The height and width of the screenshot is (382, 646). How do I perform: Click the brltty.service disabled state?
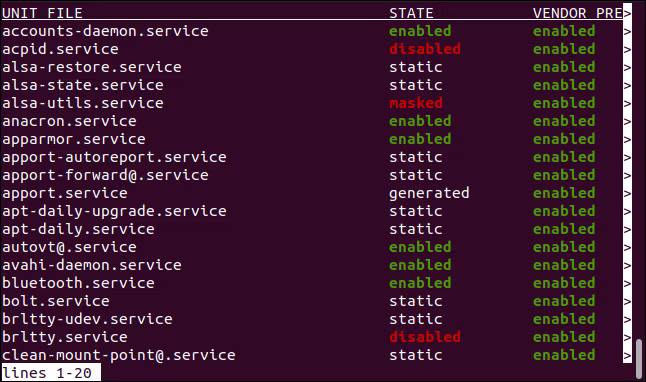point(425,337)
